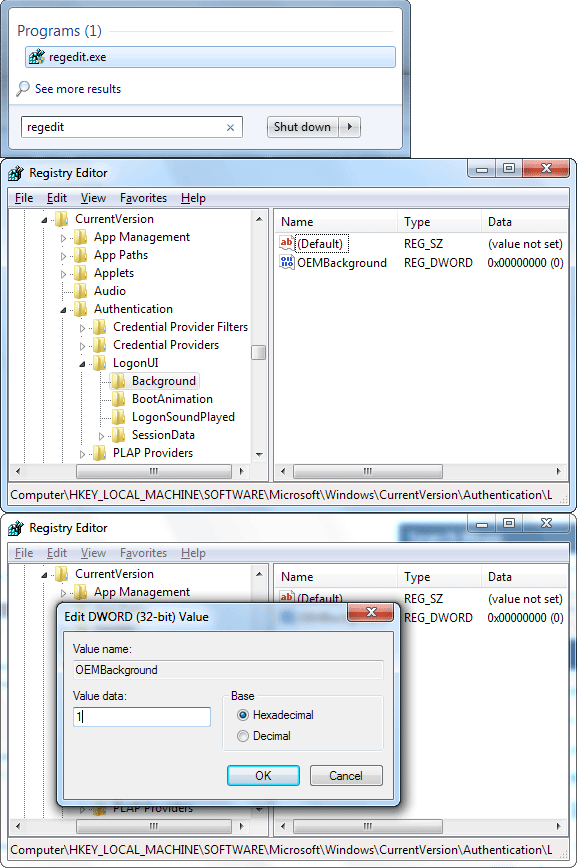The image size is (577, 868).
Task: Open the Favorites menu in upper Registry Editor
Action: [x=143, y=198]
